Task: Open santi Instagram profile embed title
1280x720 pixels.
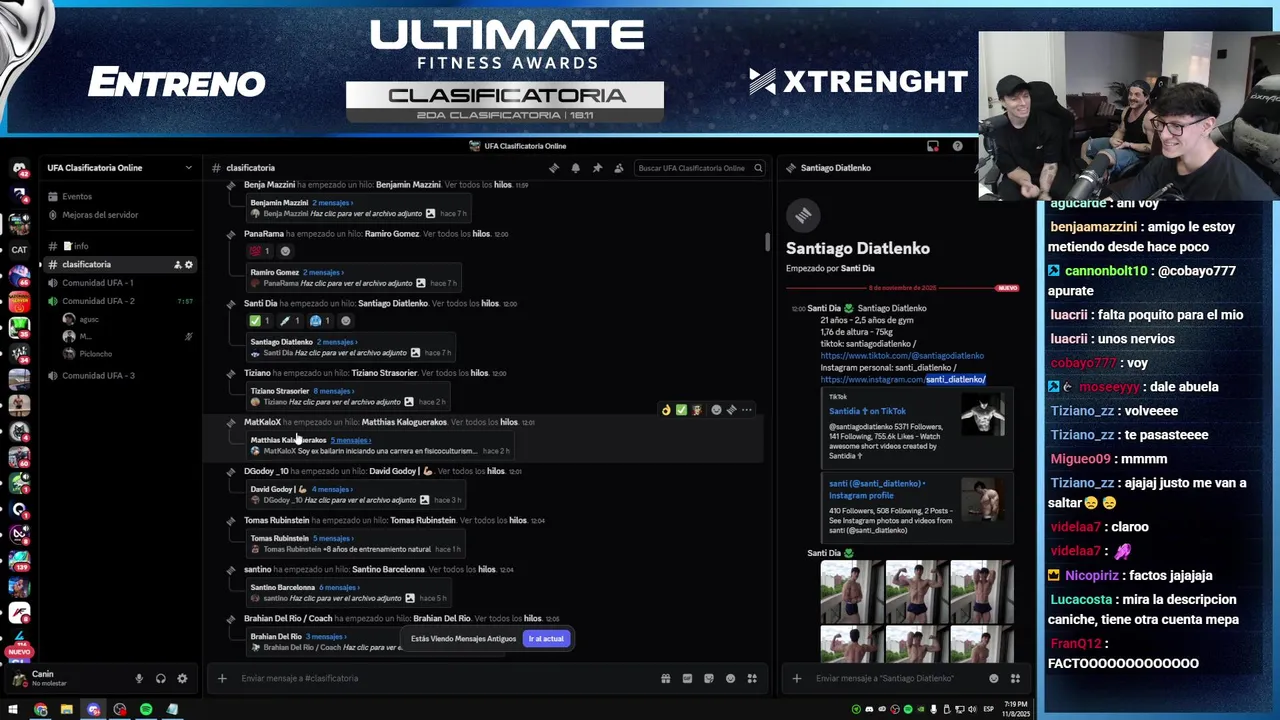Action: pos(877,489)
